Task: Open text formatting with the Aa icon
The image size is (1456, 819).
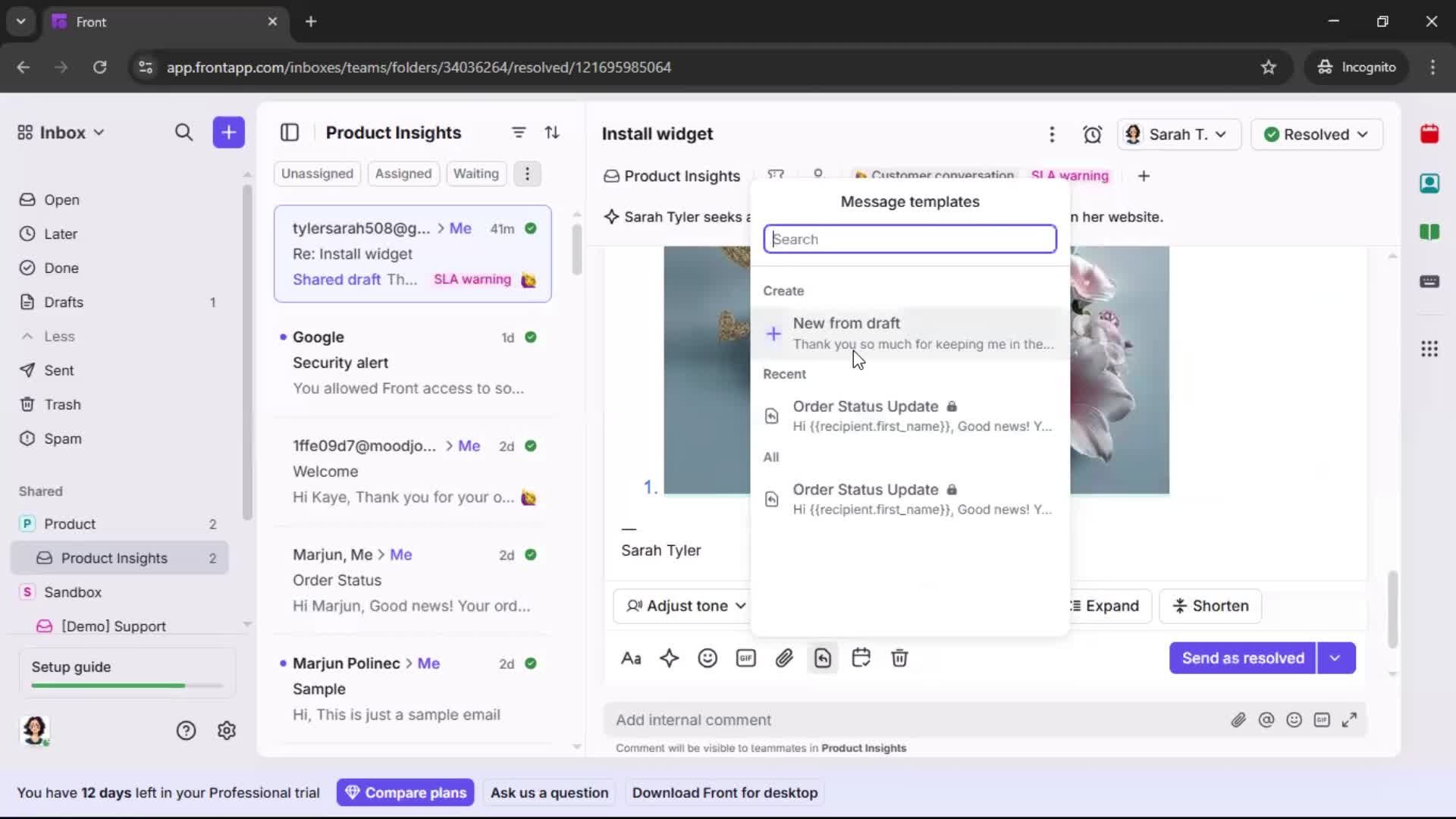Action: (632, 658)
